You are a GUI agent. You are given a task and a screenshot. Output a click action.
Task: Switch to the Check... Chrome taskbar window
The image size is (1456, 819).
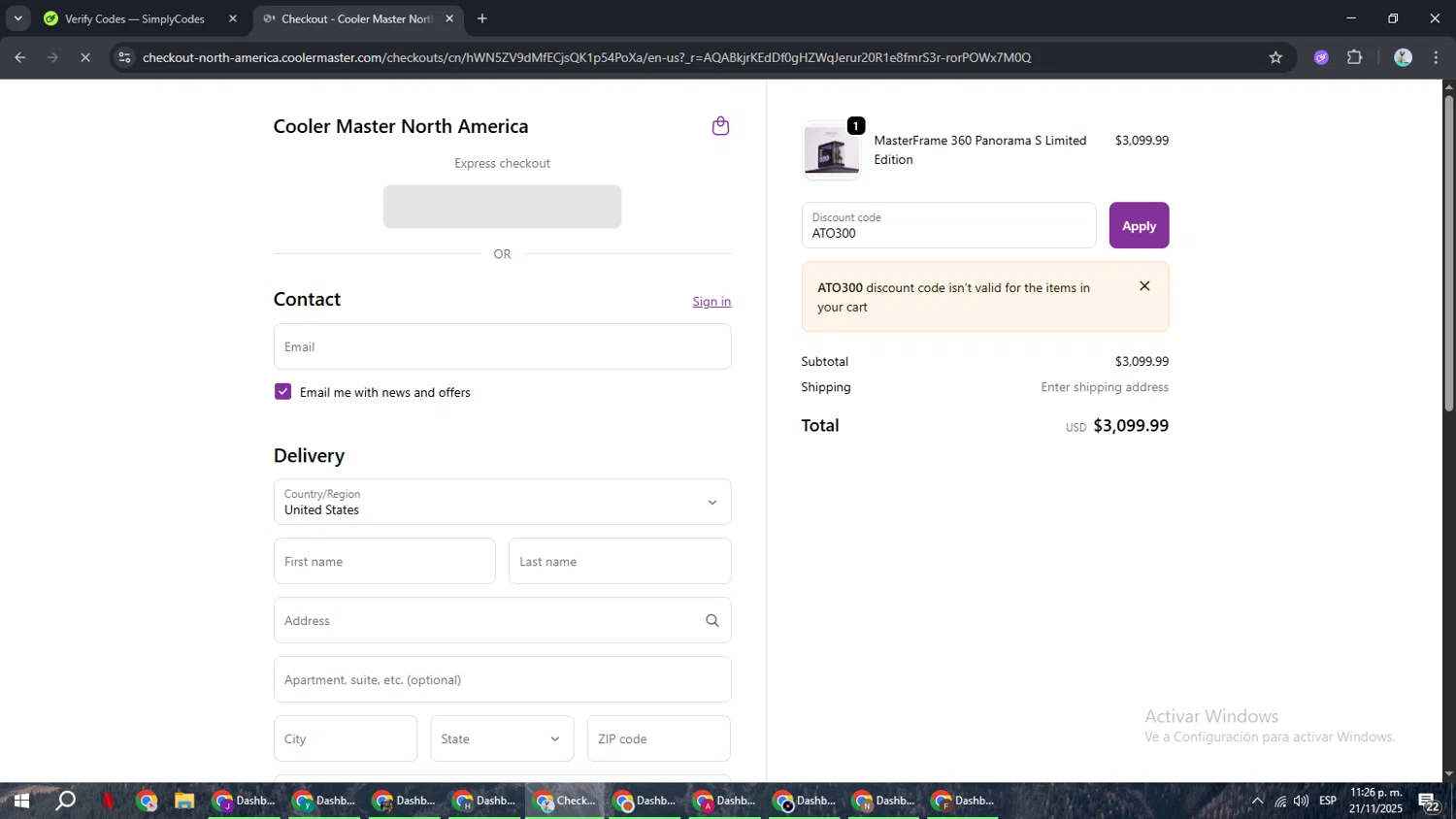pos(567,801)
